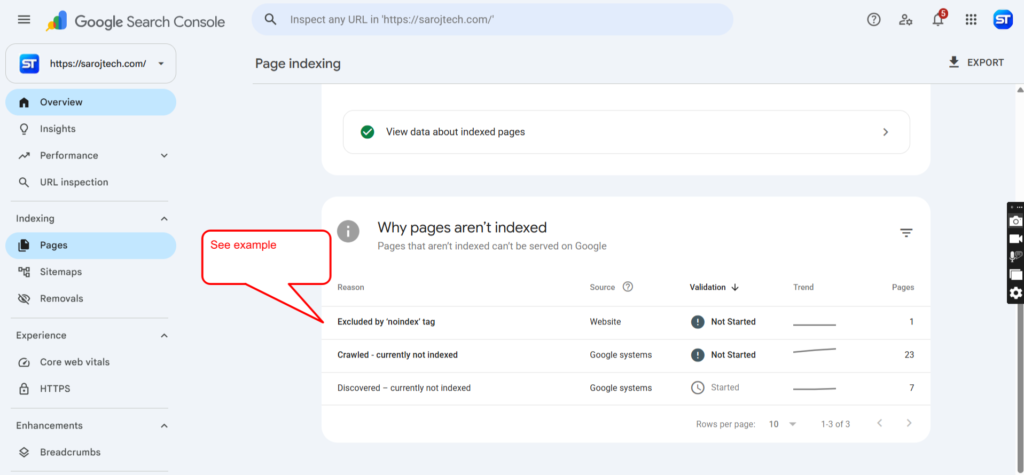Click the search magnifier icon
This screenshot has width=1024, height=475.
(x=270, y=20)
